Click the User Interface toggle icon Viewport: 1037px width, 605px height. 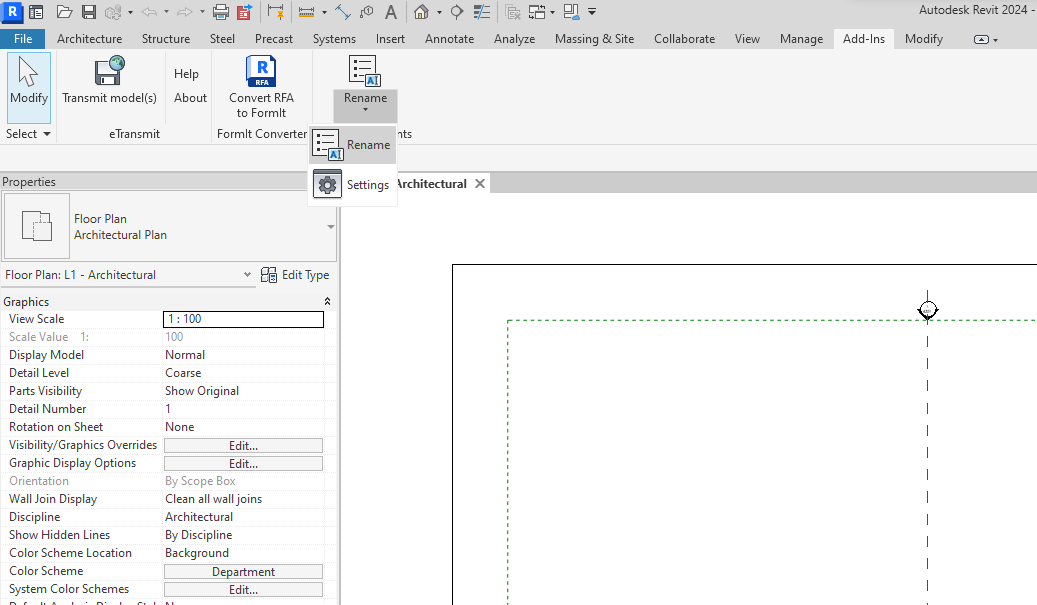pyautogui.click(x=571, y=12)
